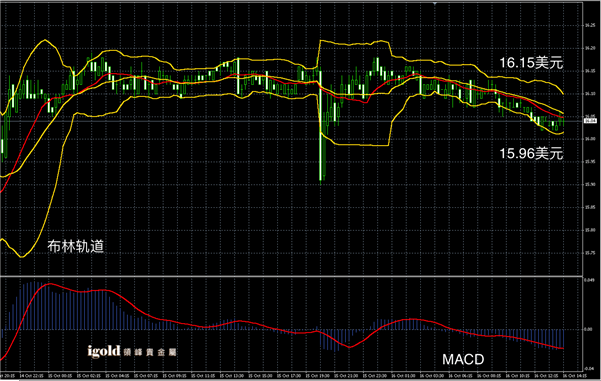This screenshot has height=381, width=601.
Task: Click the 16.25 price scale tick
Action: point(590,26)
